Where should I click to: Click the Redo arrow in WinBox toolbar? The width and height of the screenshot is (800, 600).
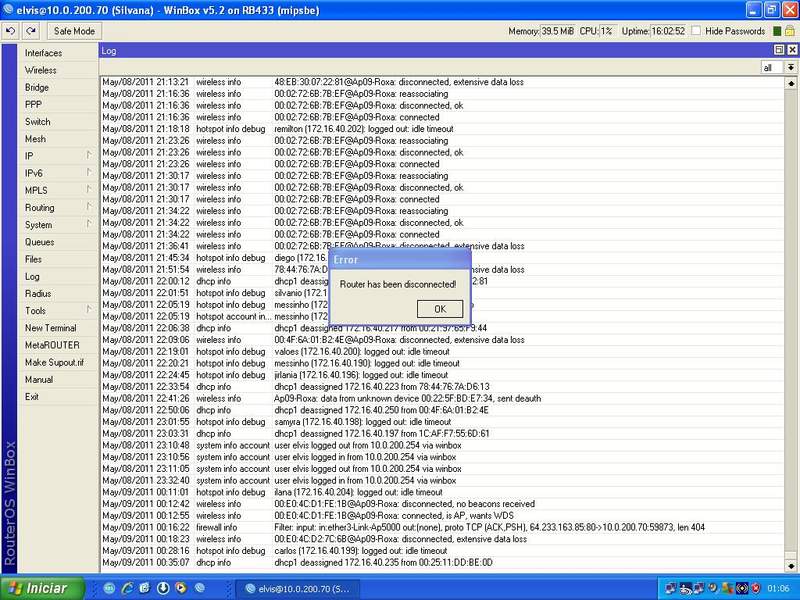tap(31, 31)
